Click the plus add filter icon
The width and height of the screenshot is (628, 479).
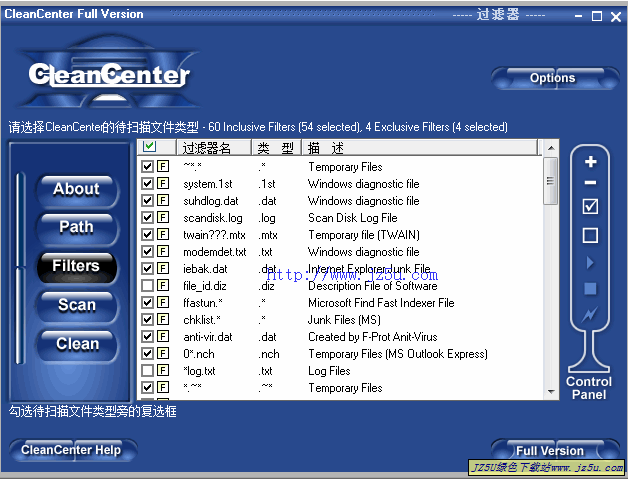(x=590, y=162)
